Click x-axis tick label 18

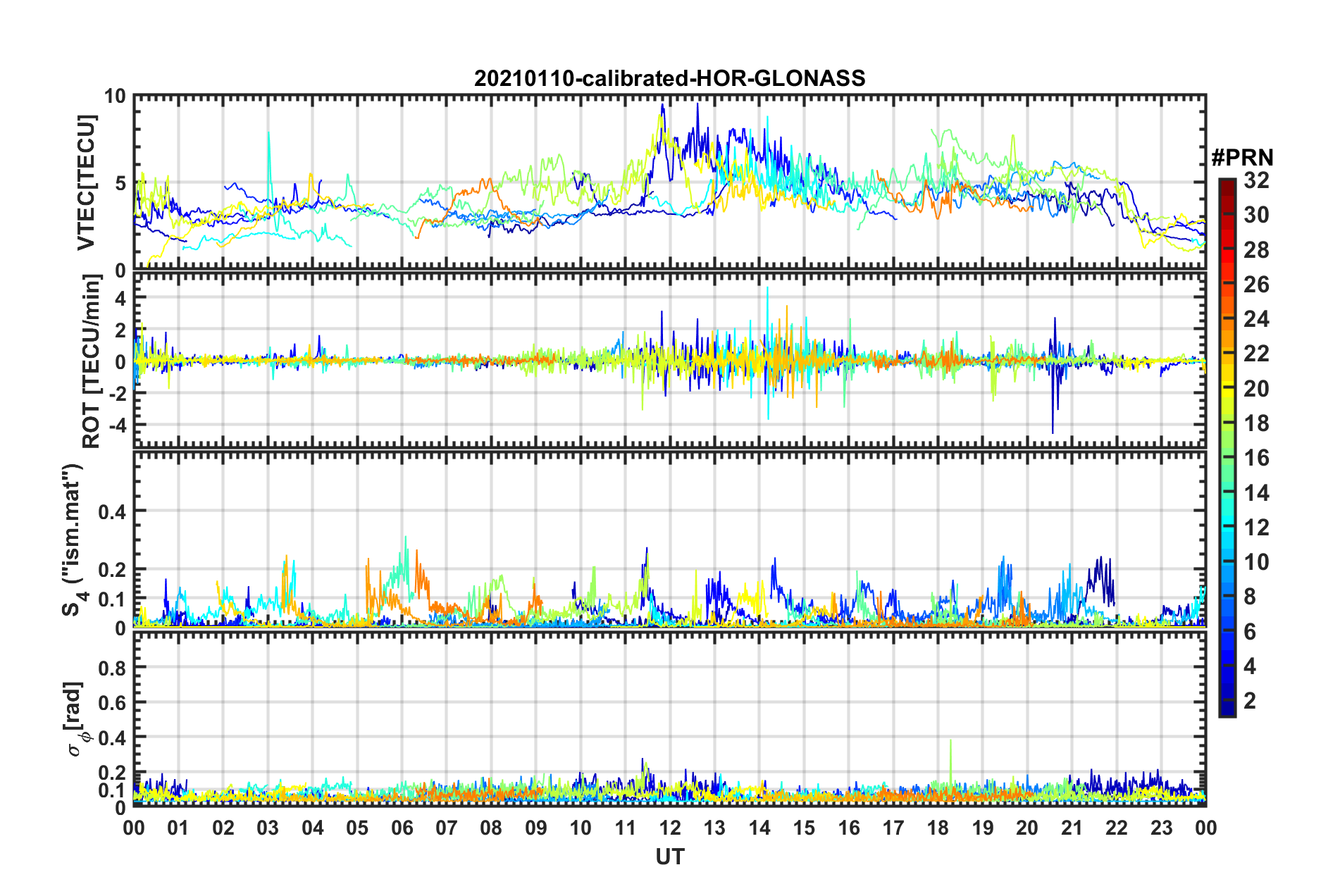[938, 828]
